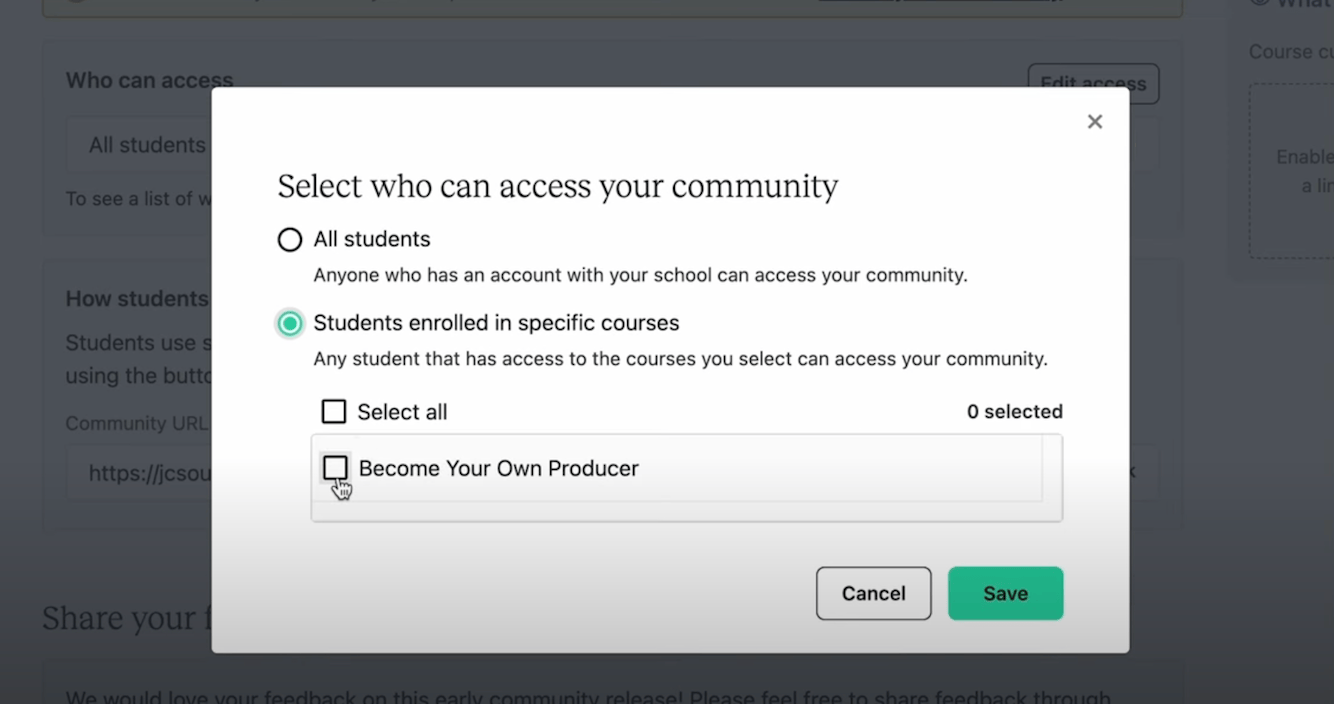Click the "Who can access" section heading

point(148,80)
